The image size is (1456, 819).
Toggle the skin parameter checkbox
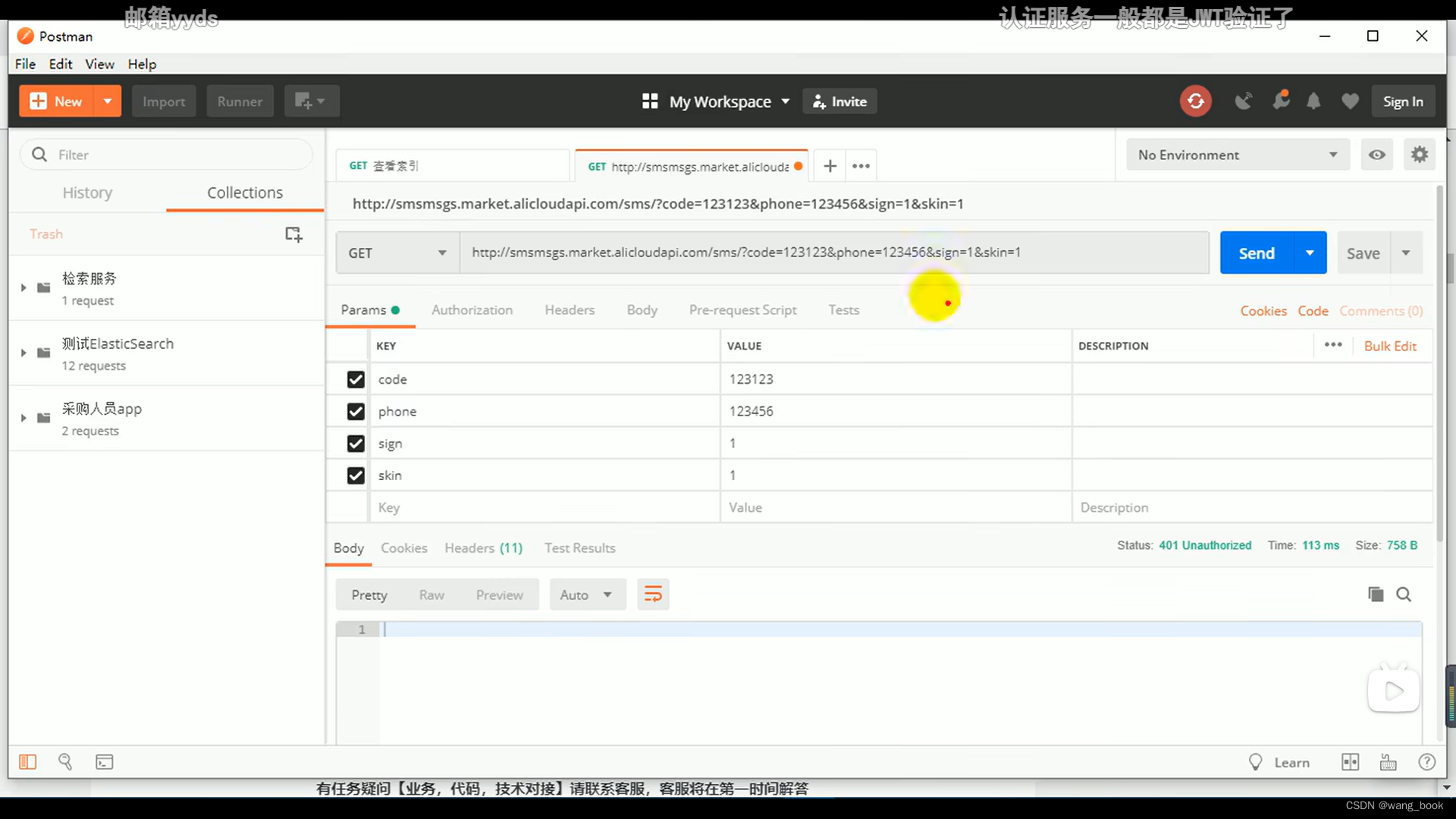[x=356, y=475]
